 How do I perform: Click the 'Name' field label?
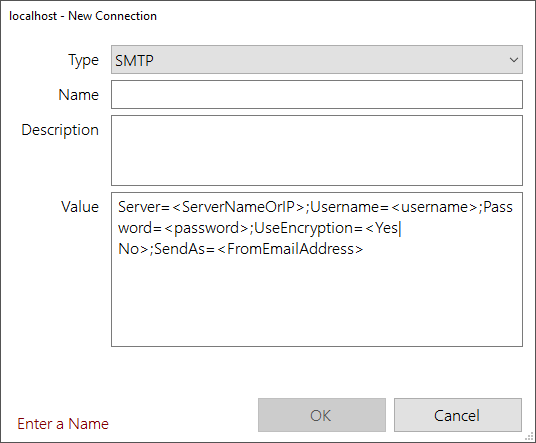point(79,95)
